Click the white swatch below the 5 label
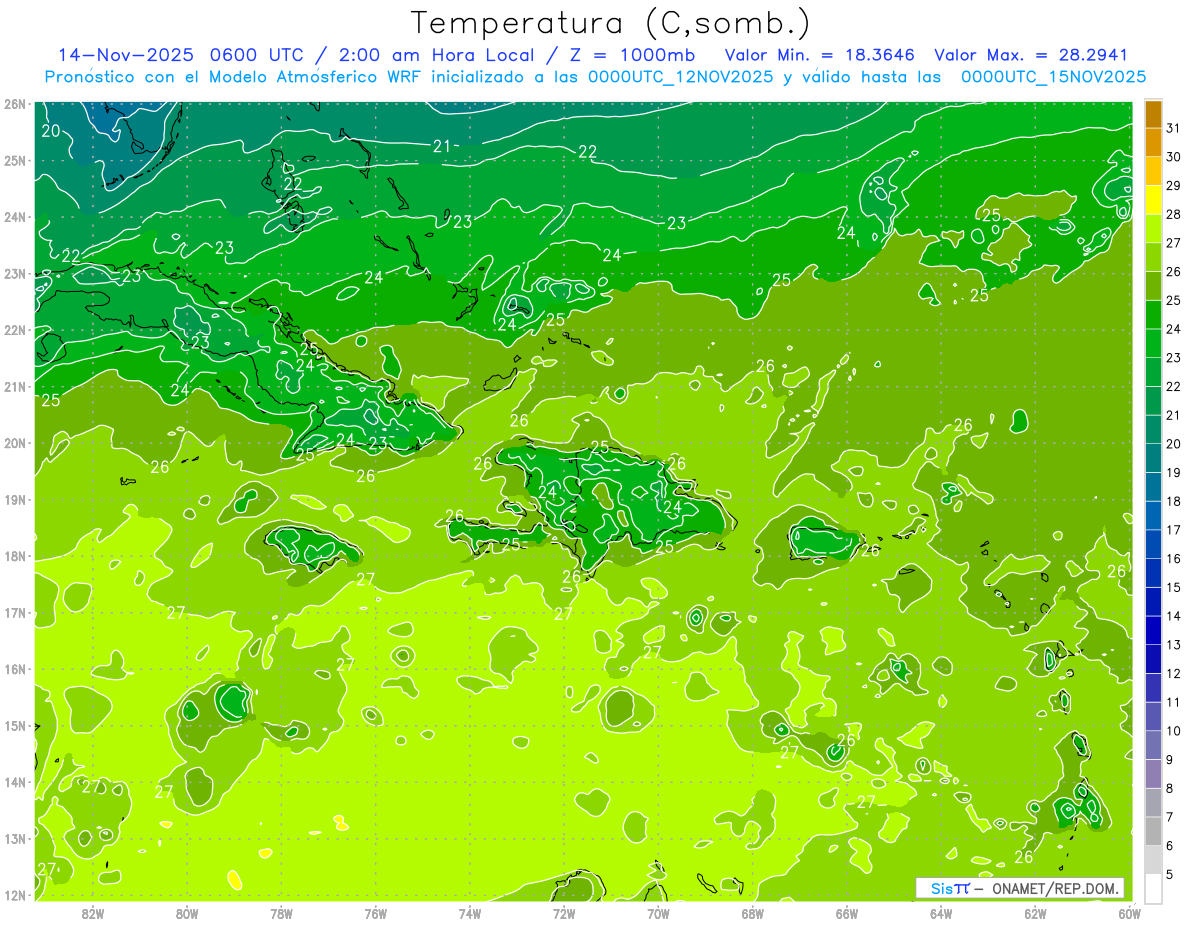1200x927 pixels. 1153,888
